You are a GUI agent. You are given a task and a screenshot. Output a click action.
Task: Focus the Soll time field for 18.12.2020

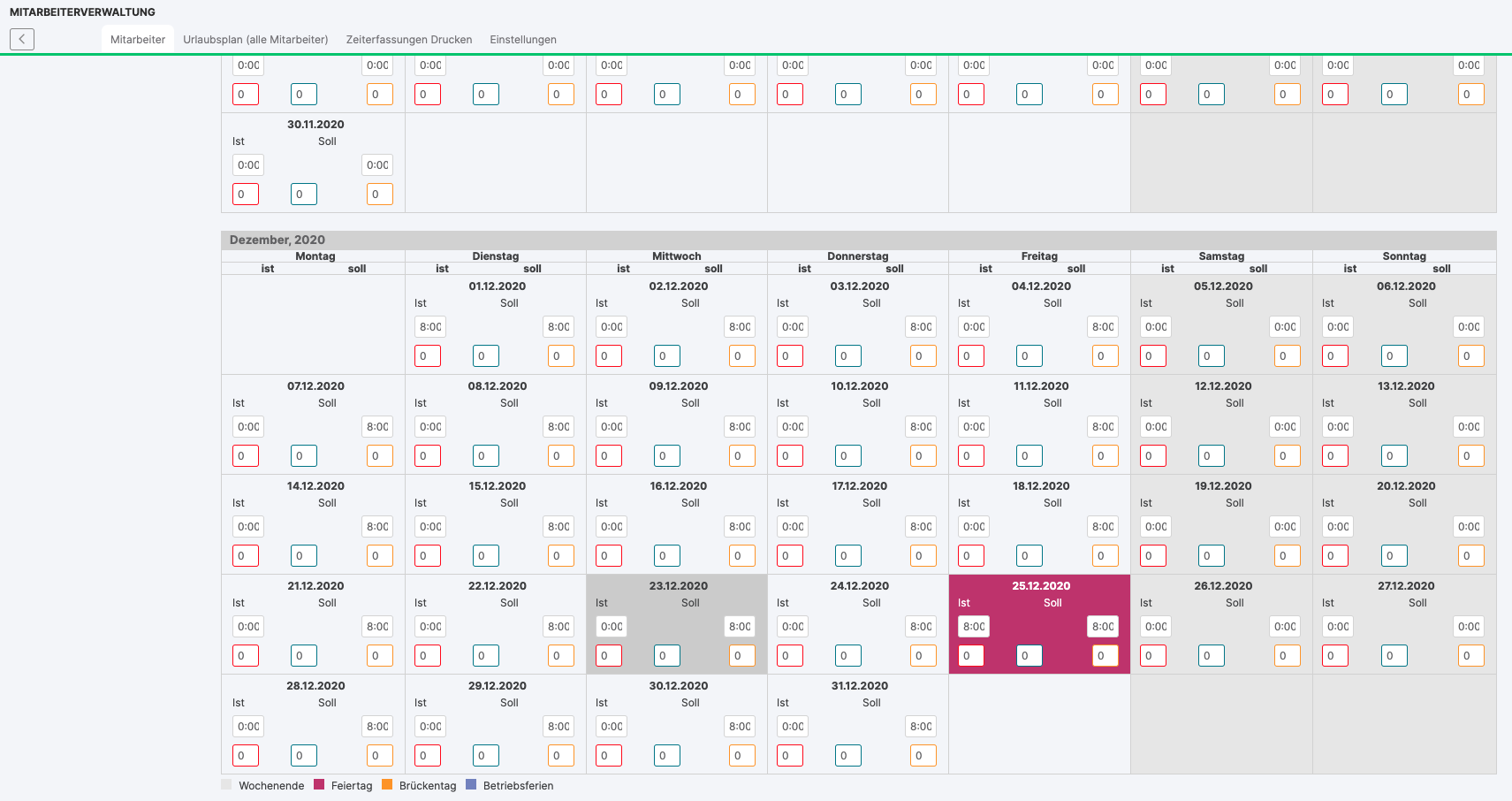coord(1103,527)
